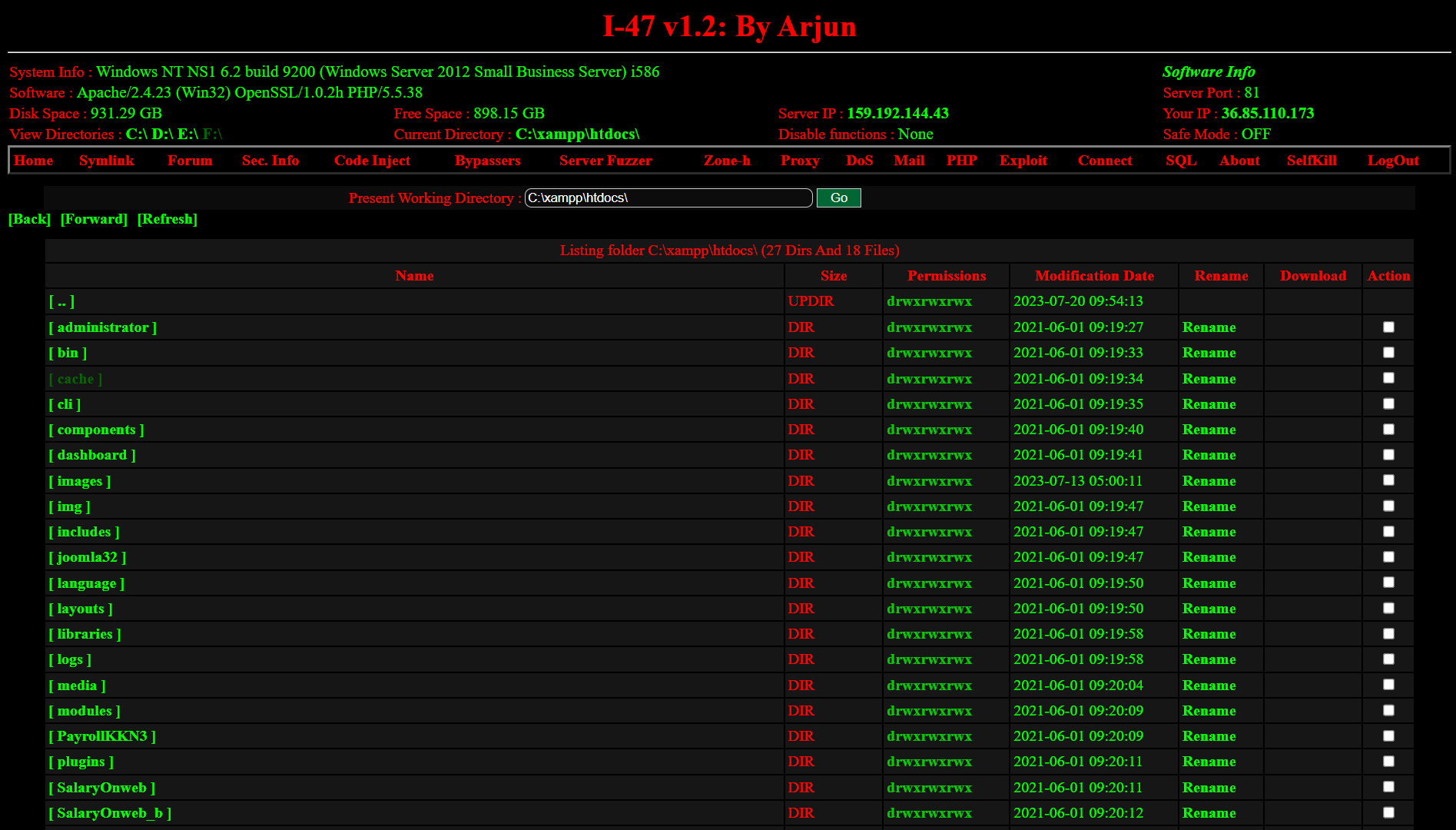Open the [ components ] folder
The image size is (1456, 830).
click(96, 430)
